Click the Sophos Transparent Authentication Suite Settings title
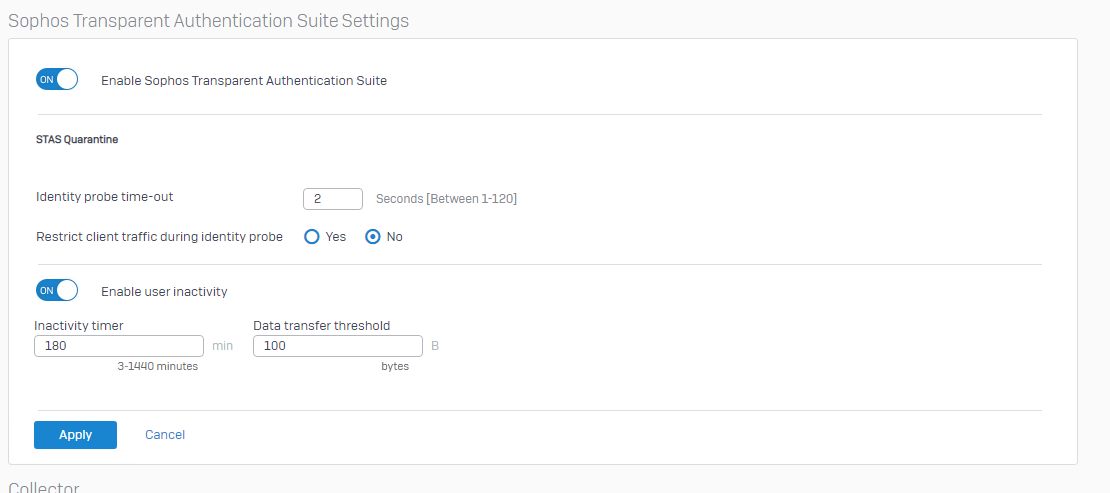 click(x=208, y=20)
